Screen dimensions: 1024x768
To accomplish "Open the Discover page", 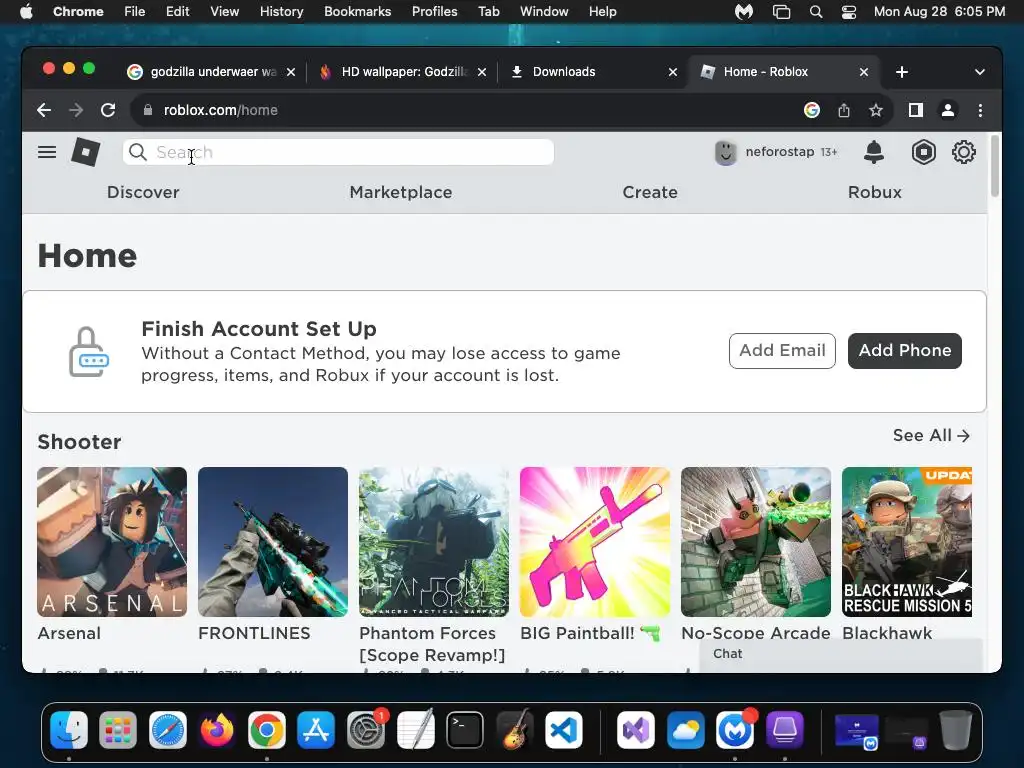I will click(x=143, y=192).
